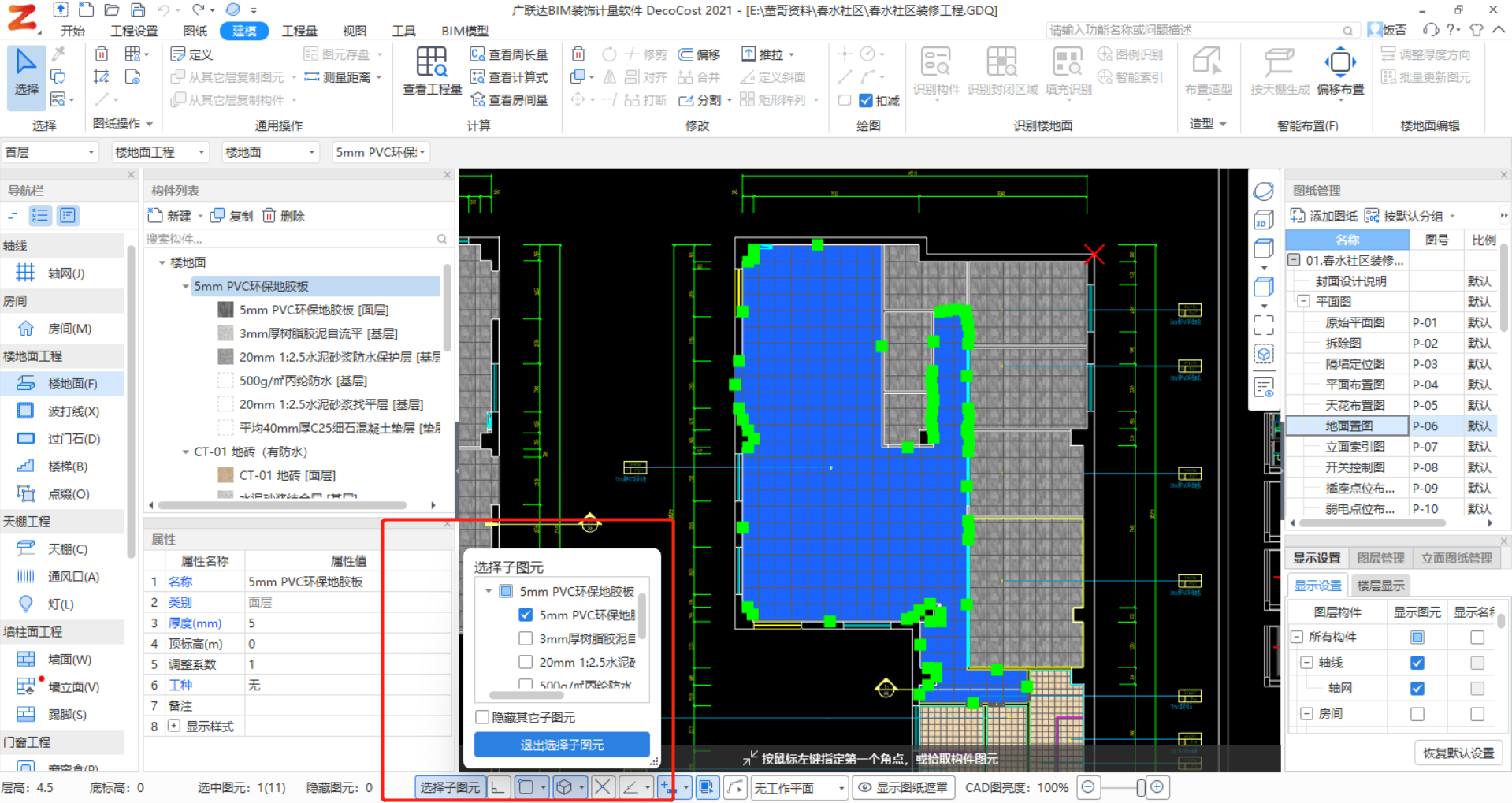Click 复制 in the component list
1512x803 pixels.
(x=232, y=216)
